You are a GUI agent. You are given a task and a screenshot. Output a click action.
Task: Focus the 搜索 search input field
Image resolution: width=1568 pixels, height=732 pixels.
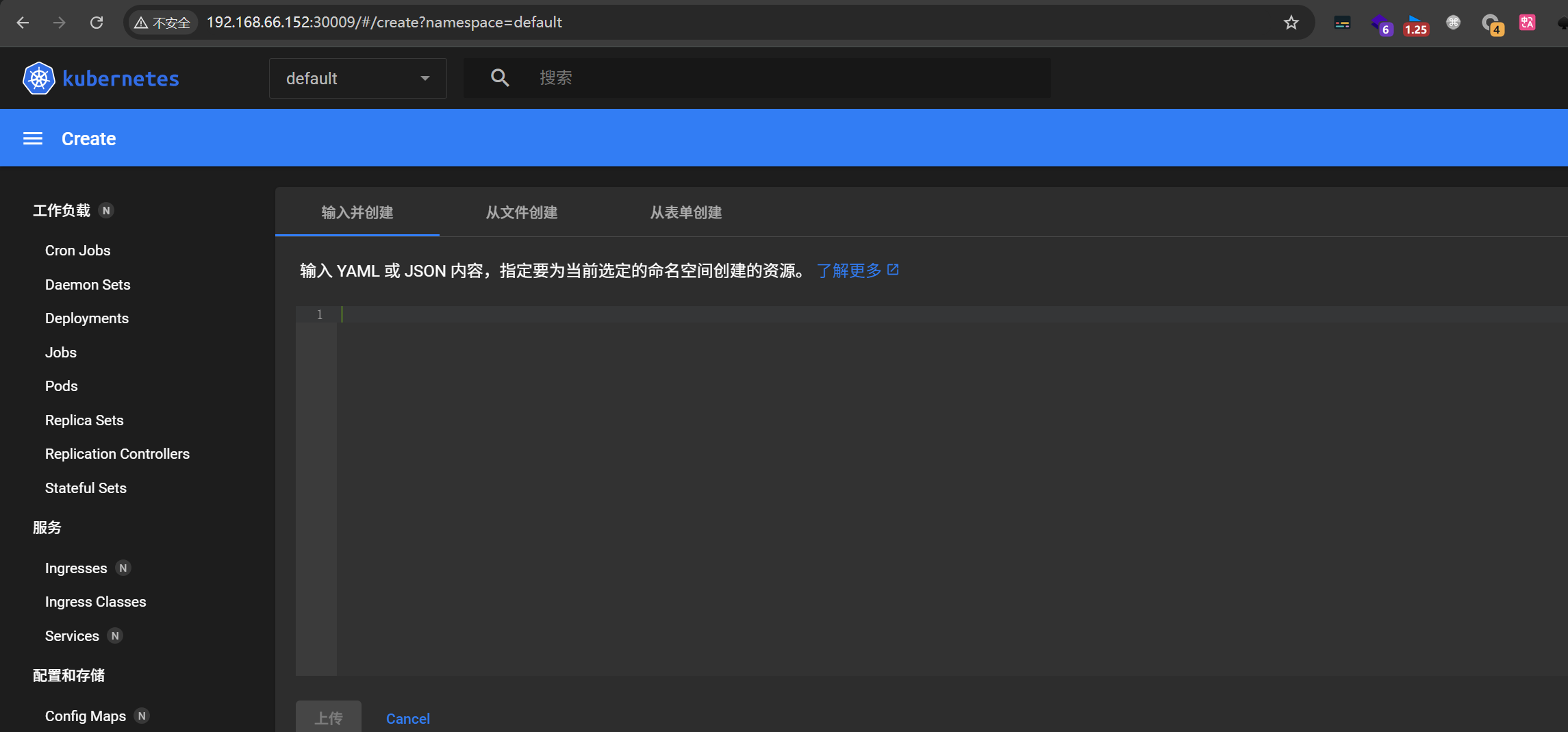(x=787, y=78)
